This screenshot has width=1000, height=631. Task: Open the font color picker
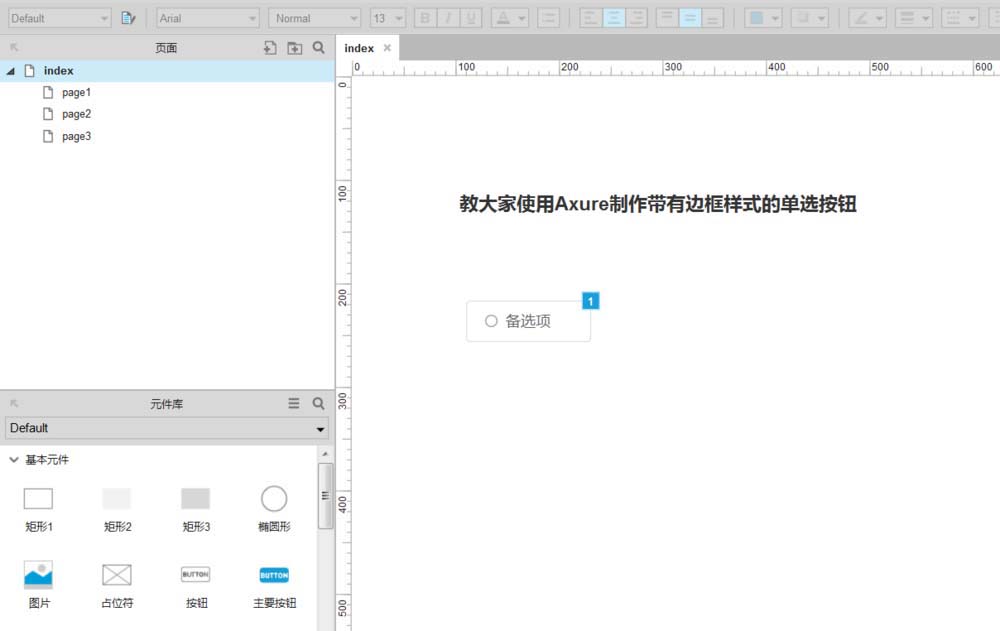coord(509,19)
